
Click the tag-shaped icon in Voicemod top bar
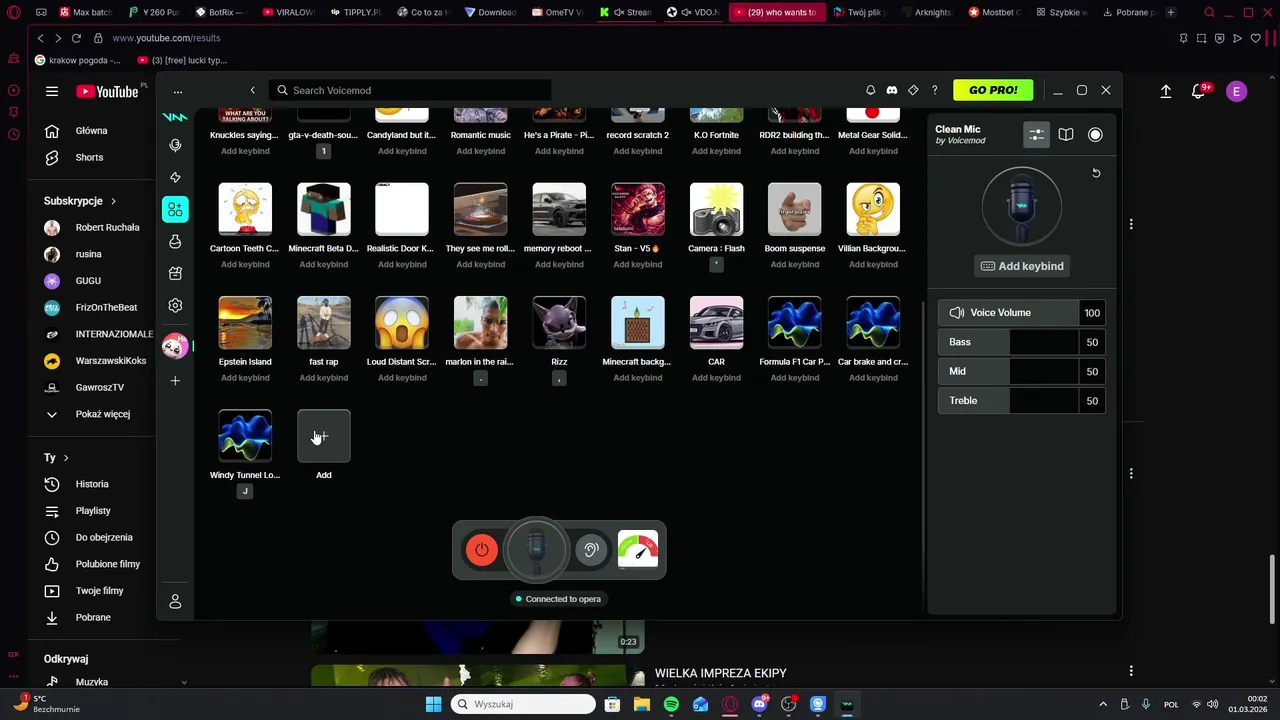(913, 90)
